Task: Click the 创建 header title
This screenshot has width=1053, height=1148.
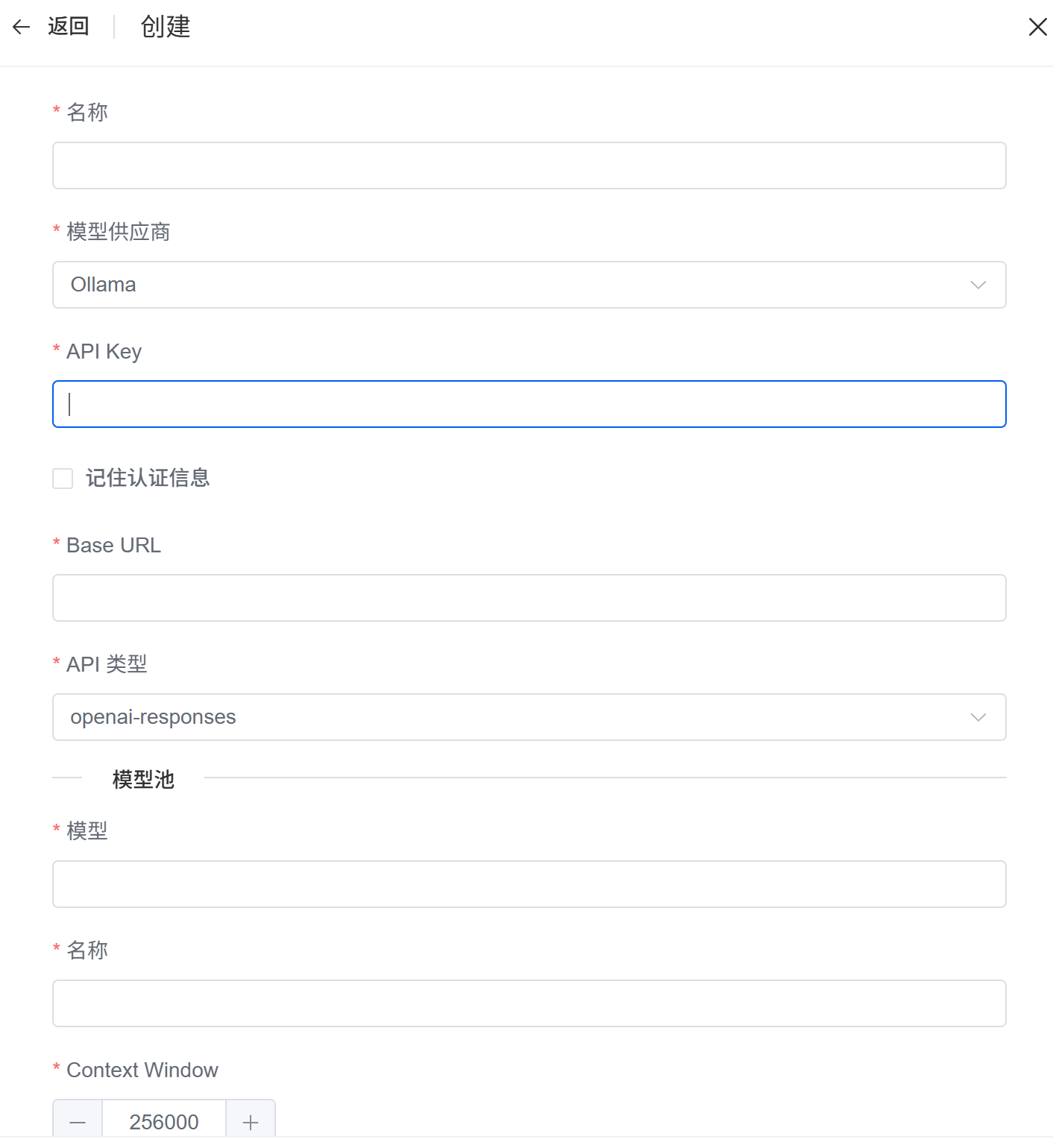Action: click(166, 28)
